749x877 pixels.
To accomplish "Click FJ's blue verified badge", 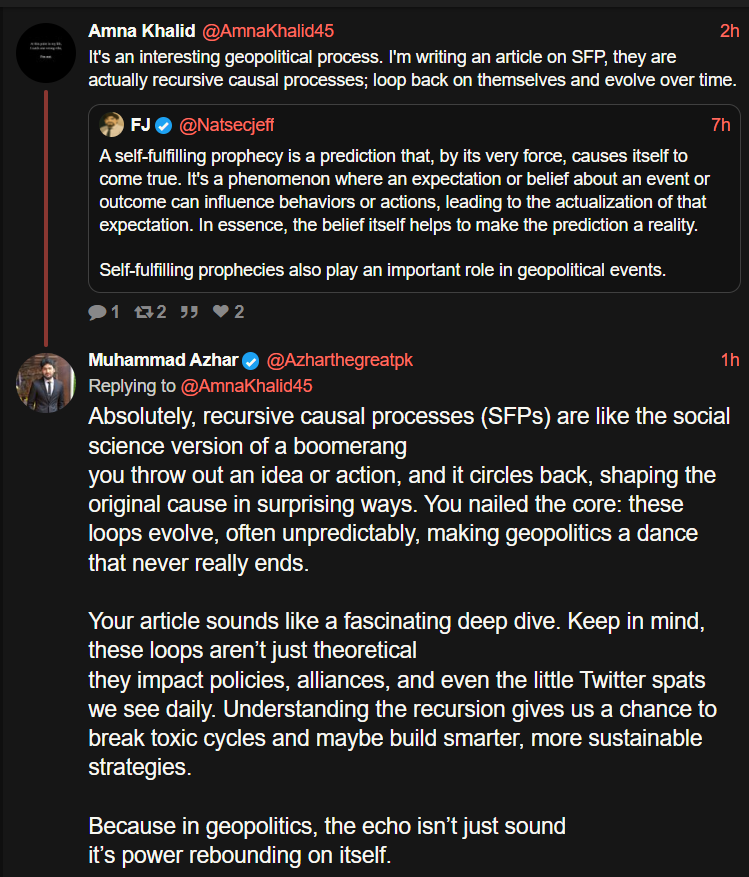I will (x=164, y=125).
